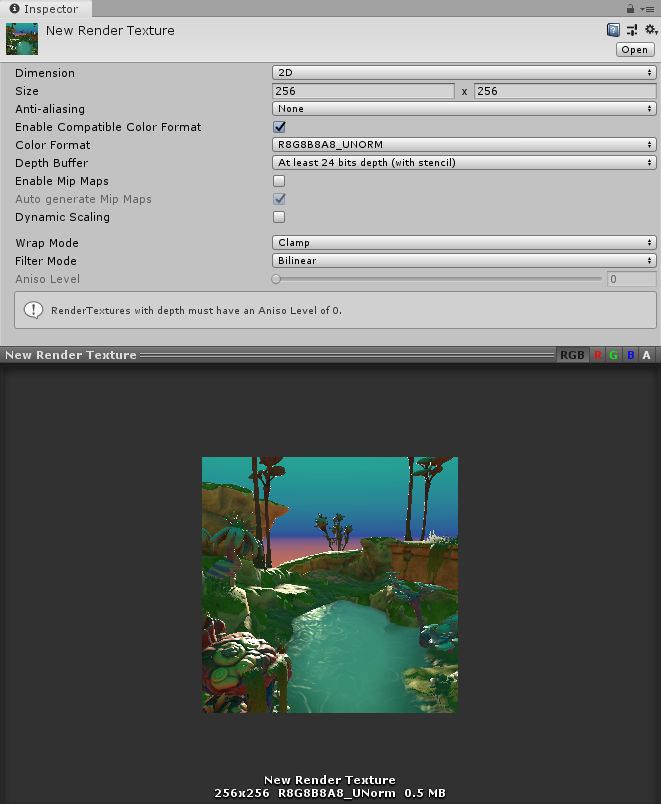
Task: Switch preview to RGB mode
Action: click(x=572, y=355)
